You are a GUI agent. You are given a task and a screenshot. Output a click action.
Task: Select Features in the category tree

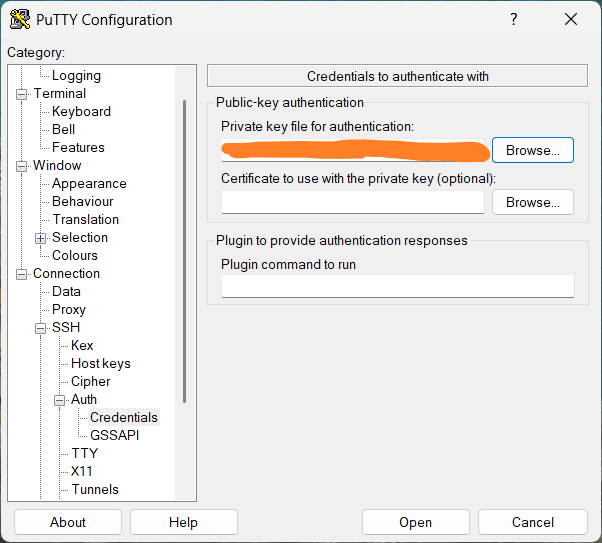(78, 147)
